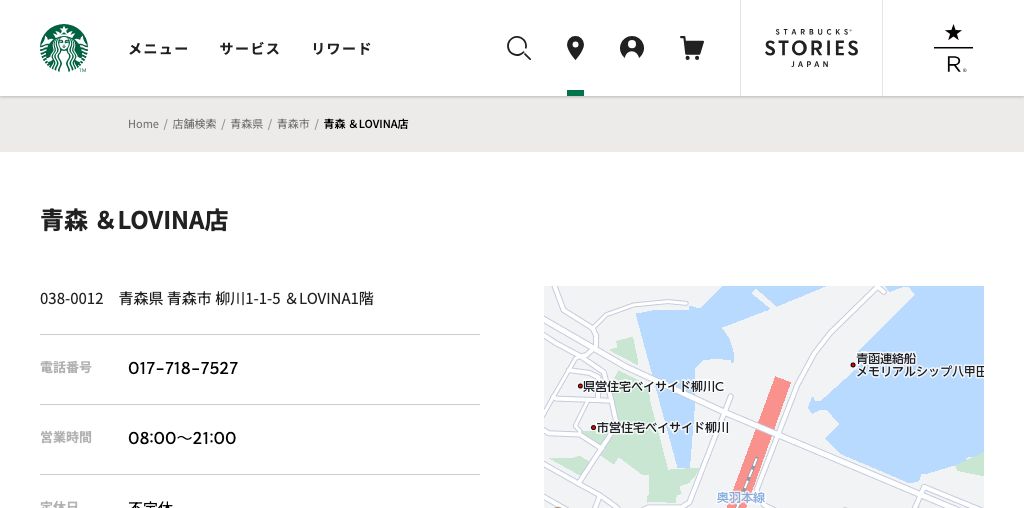Go to 青森県 breadcrumb
1024x508 pixels.
point(246,124)
